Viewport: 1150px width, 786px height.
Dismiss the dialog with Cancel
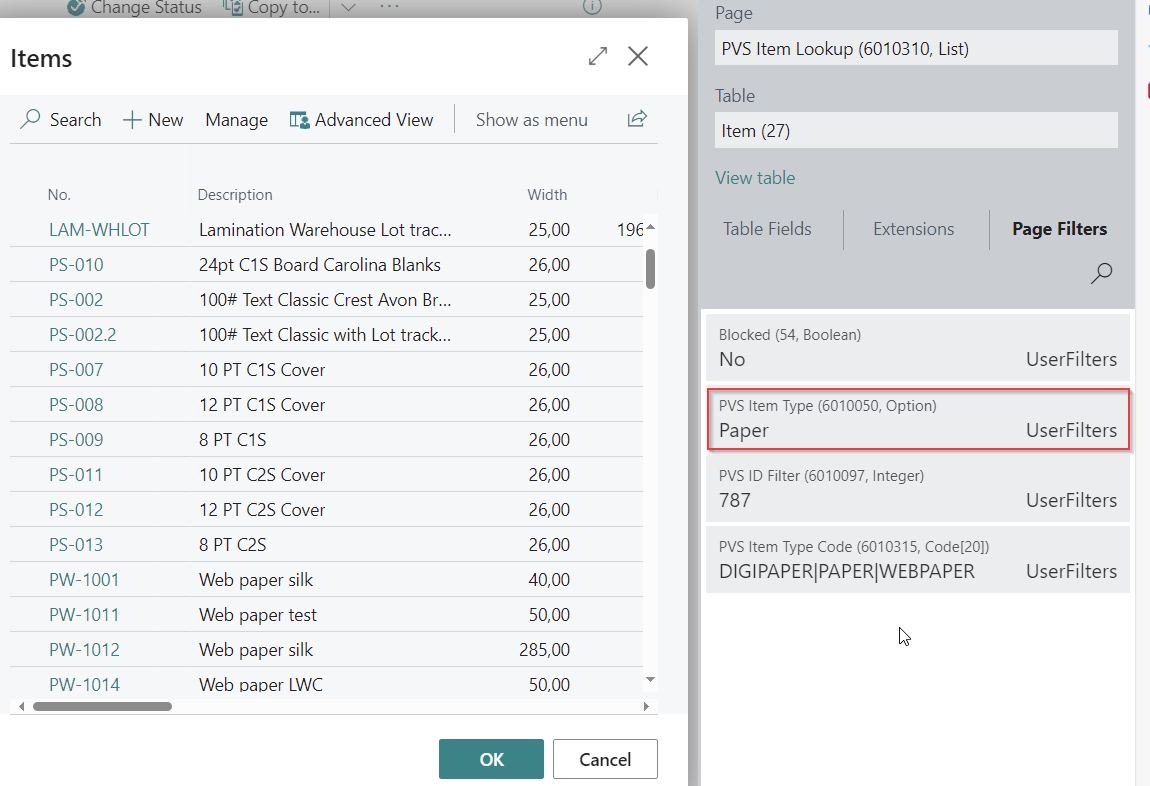(x=604, y=759)
